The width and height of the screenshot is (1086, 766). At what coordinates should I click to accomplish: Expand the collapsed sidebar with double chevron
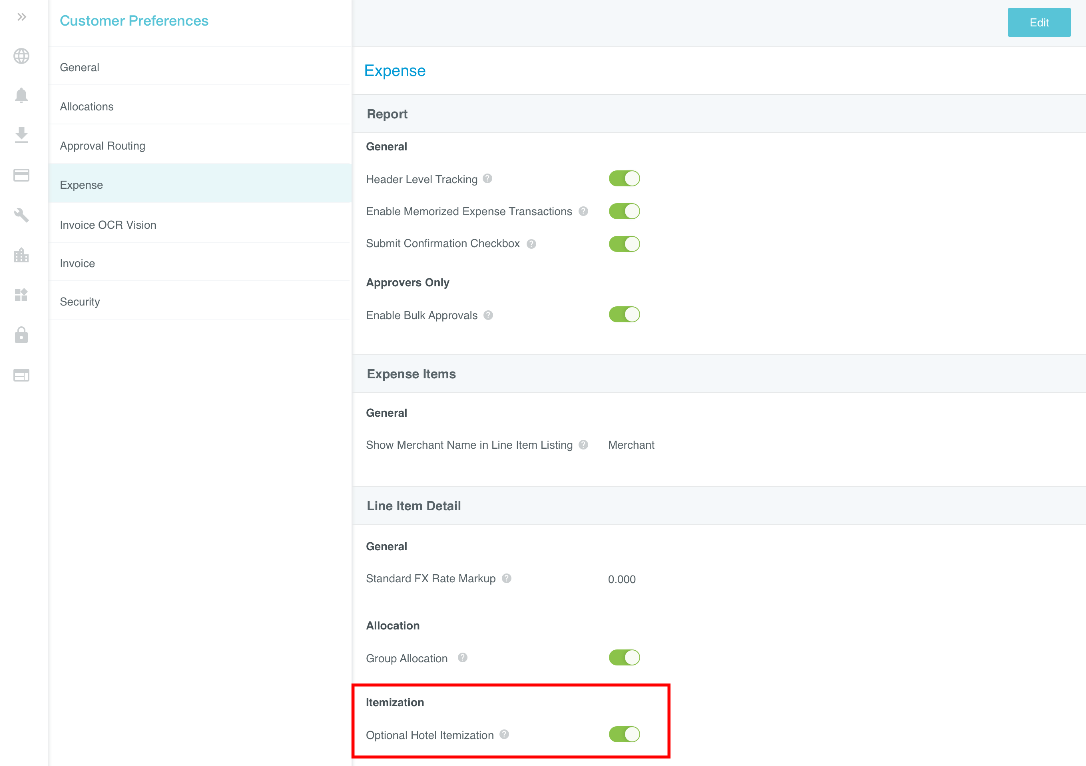[21, 17]
